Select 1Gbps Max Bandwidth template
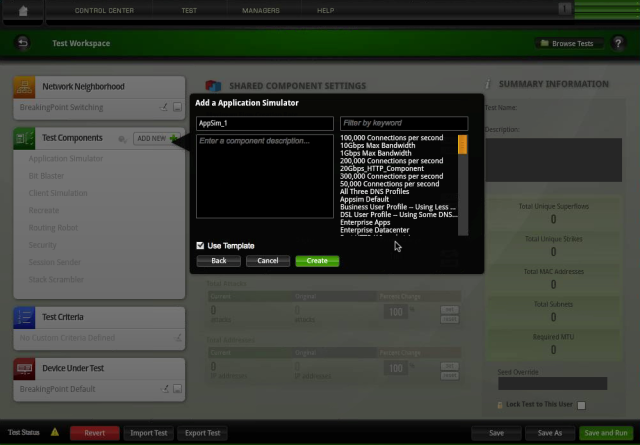Screen dimensions: 640x445 pos(376,154)
